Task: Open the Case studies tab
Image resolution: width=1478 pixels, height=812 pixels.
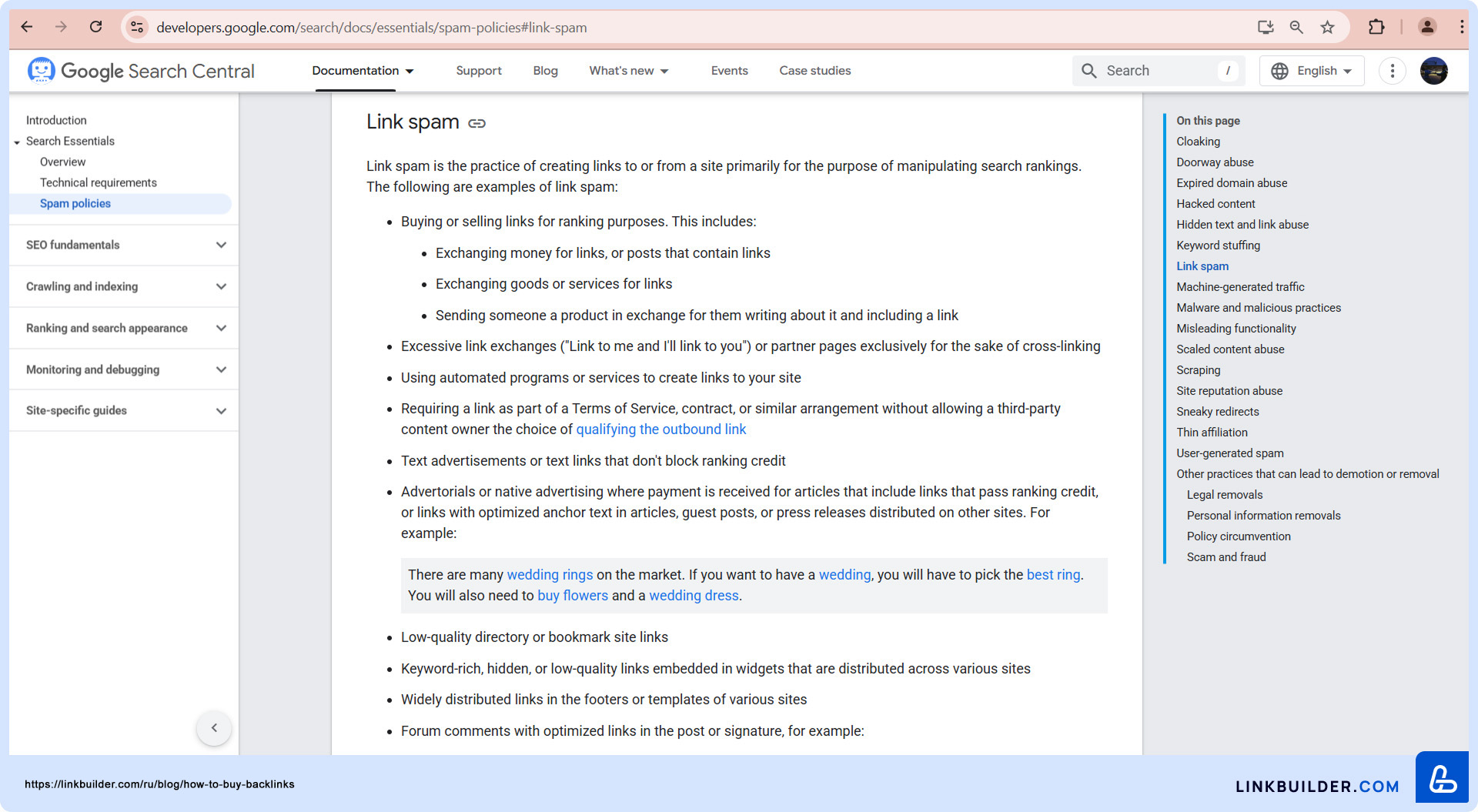Action: 814,71
